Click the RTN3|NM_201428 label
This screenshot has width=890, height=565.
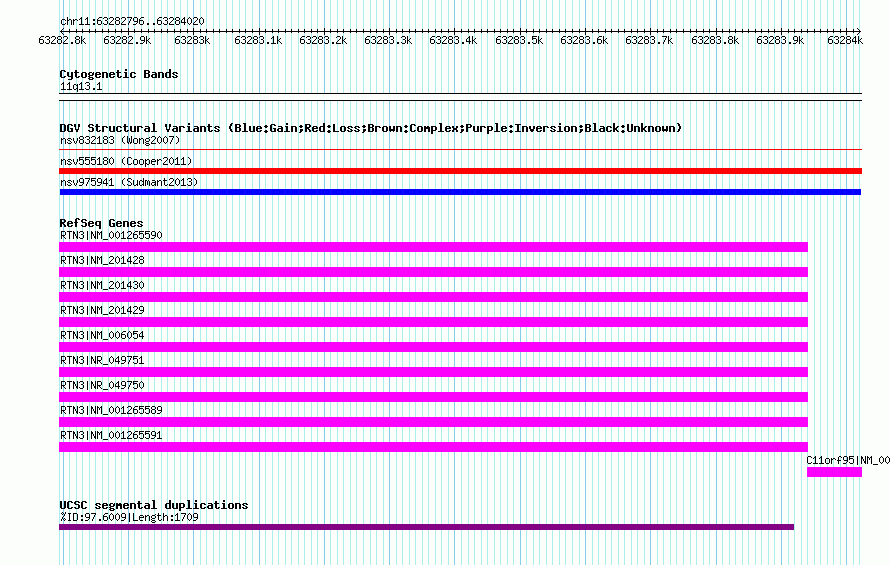[102, 260]
